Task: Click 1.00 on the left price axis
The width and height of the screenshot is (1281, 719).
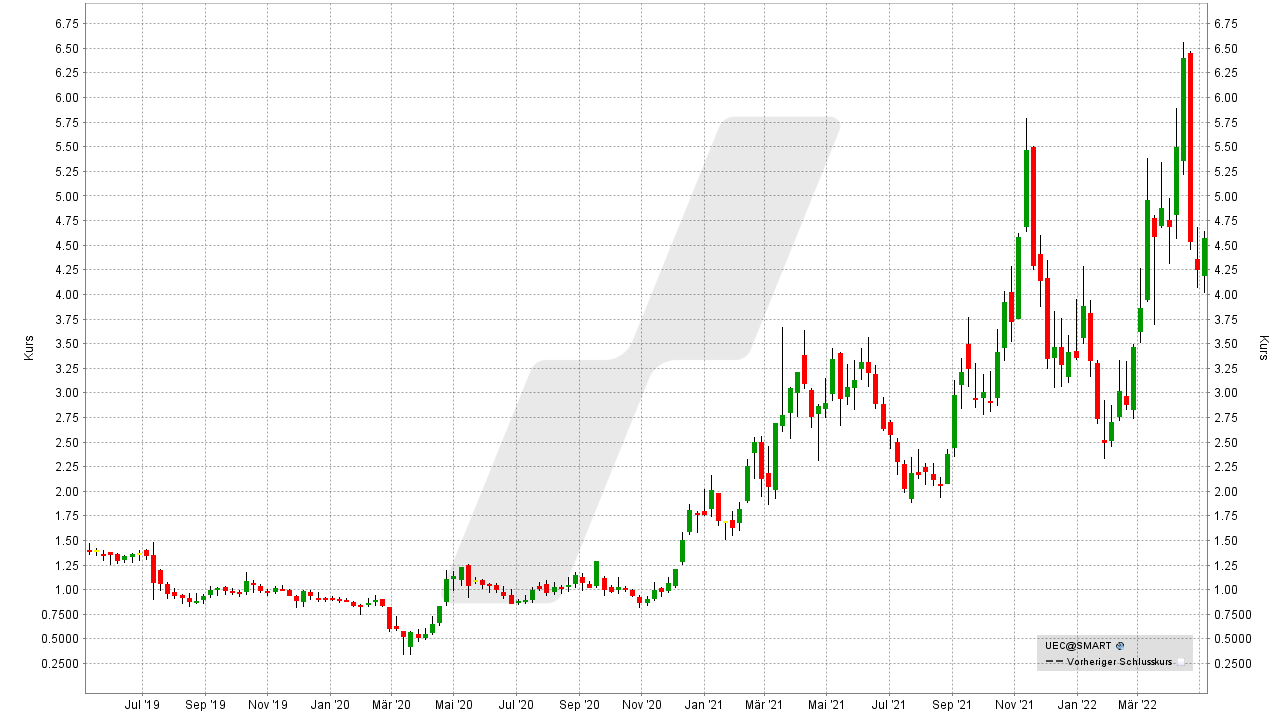Action: click(66, 590)
